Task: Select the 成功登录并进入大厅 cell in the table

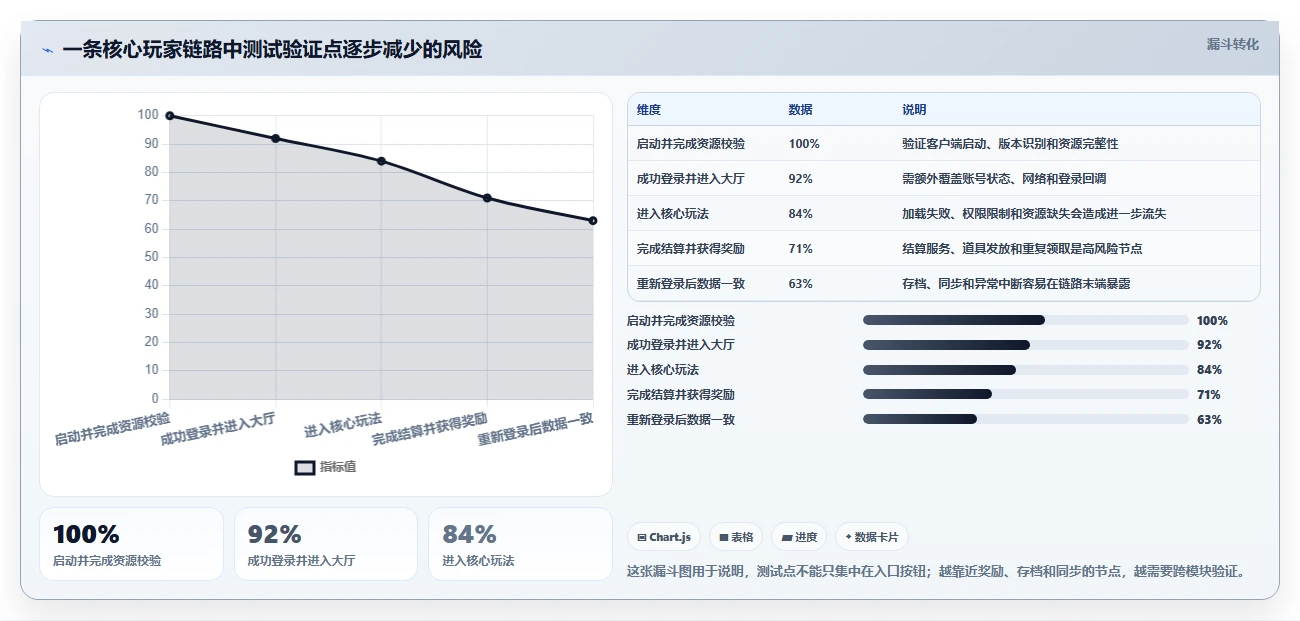Action: click(691, 179)
